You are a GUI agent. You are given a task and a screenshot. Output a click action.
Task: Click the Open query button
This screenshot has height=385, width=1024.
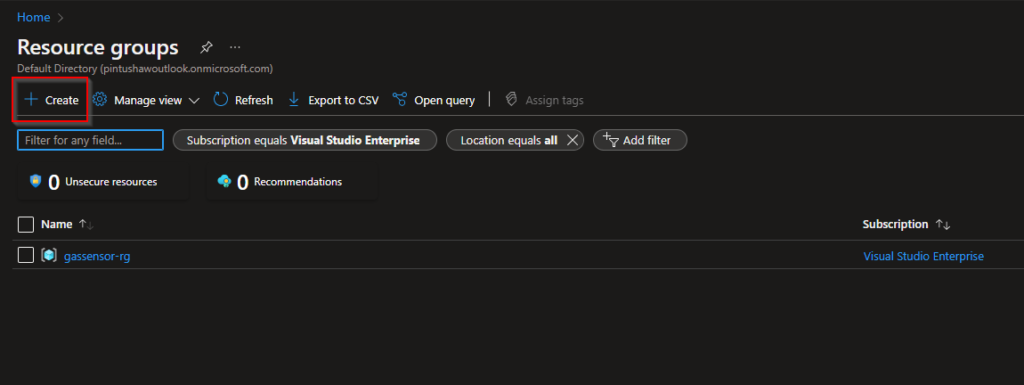click(x=434, y=100)
